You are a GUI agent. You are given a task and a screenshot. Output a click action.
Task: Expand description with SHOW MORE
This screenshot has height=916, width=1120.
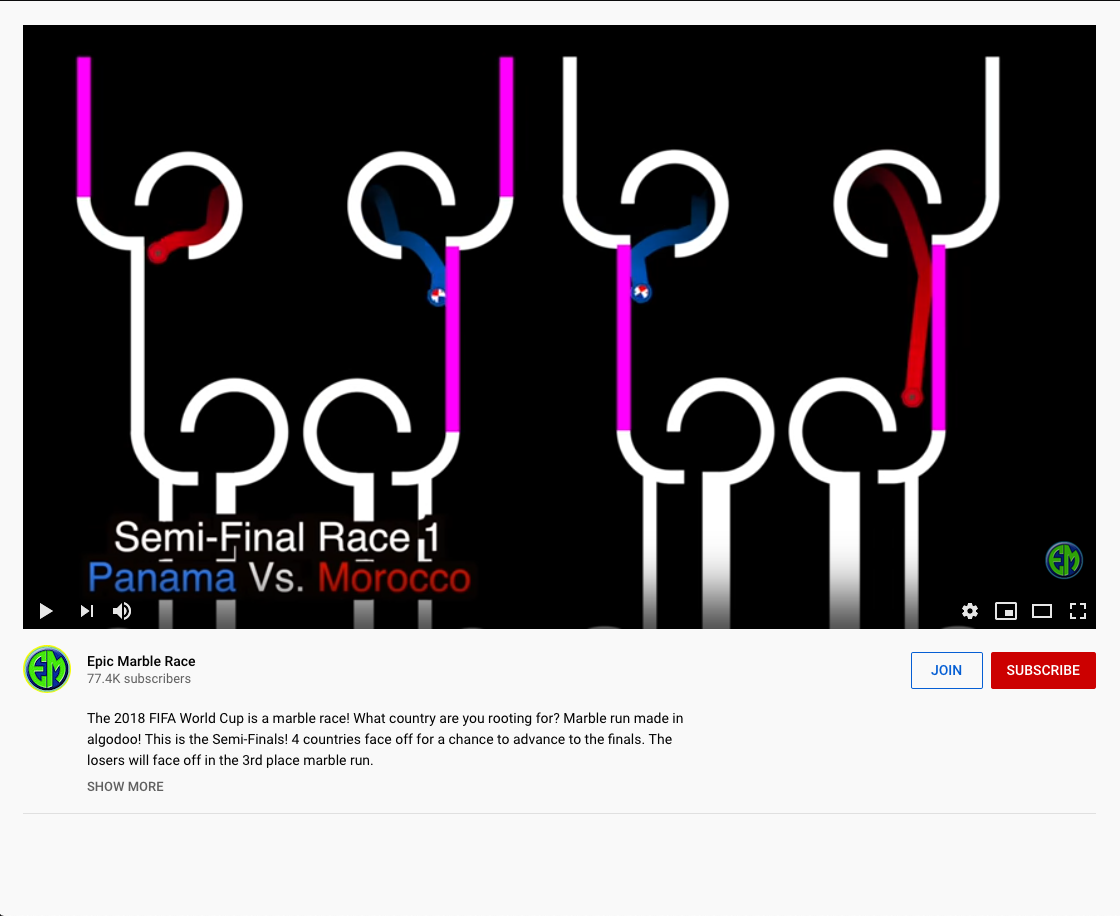[125, 786]
